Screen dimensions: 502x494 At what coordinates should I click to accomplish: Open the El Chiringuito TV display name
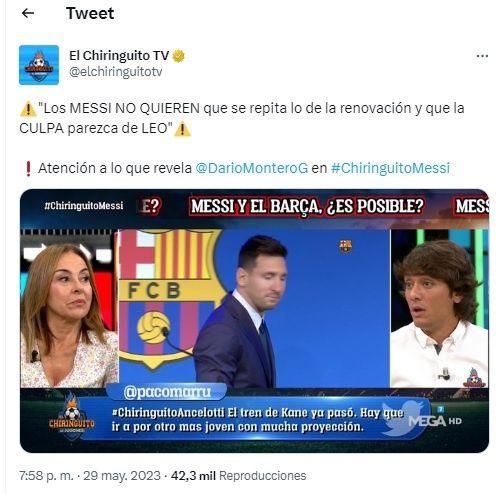coord(119,56)
